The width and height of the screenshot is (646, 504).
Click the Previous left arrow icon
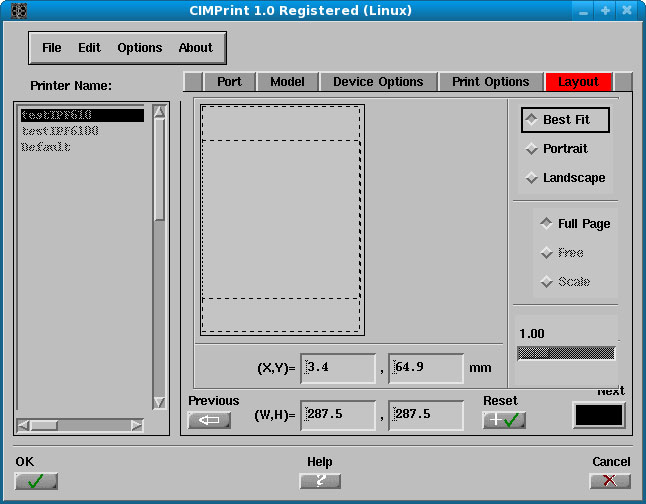tap(209, 420)
